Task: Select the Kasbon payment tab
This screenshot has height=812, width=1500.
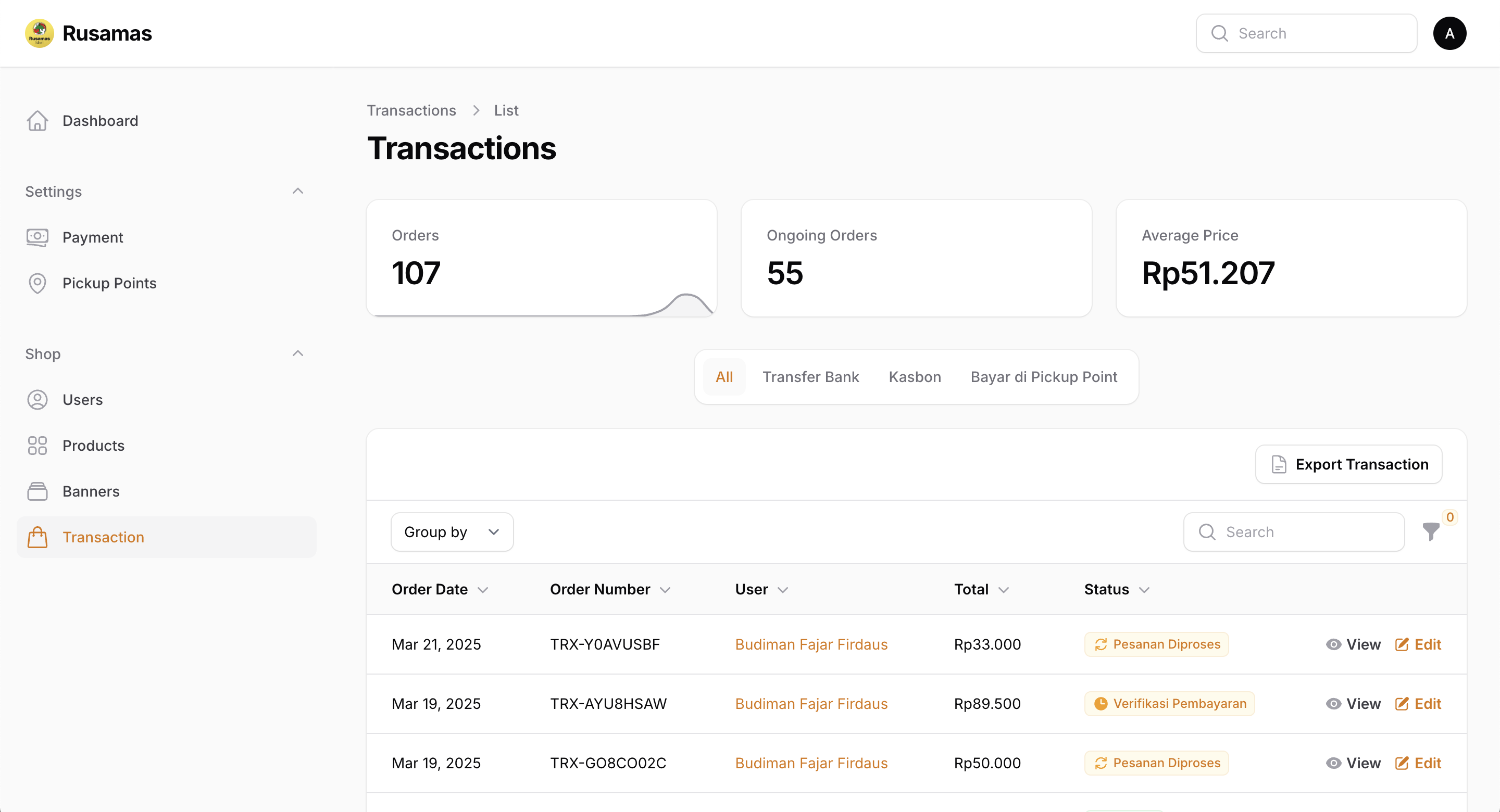Action: click(x=914, y=377)
